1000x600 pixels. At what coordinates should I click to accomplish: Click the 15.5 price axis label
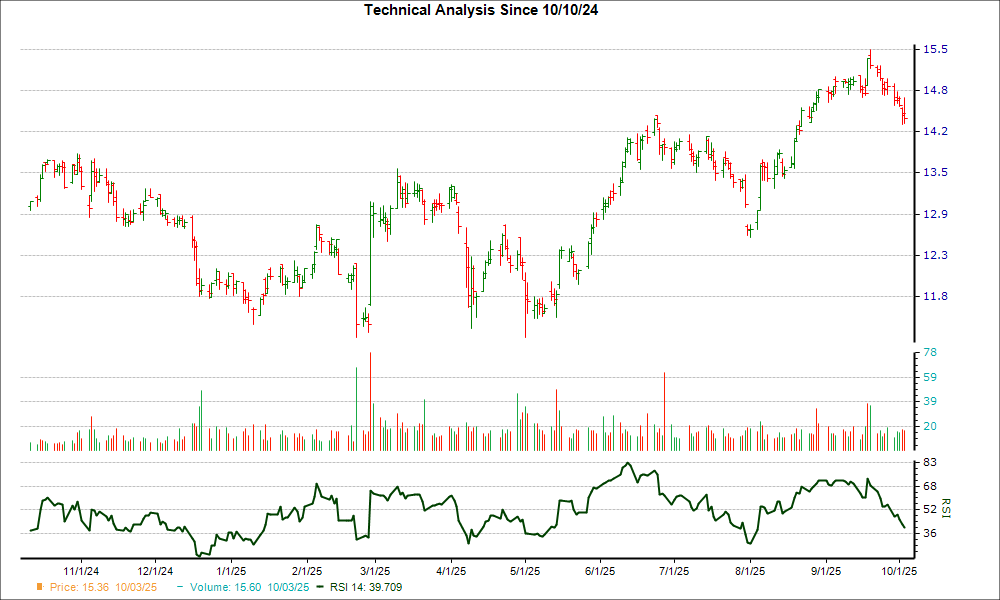click(935, 49)
